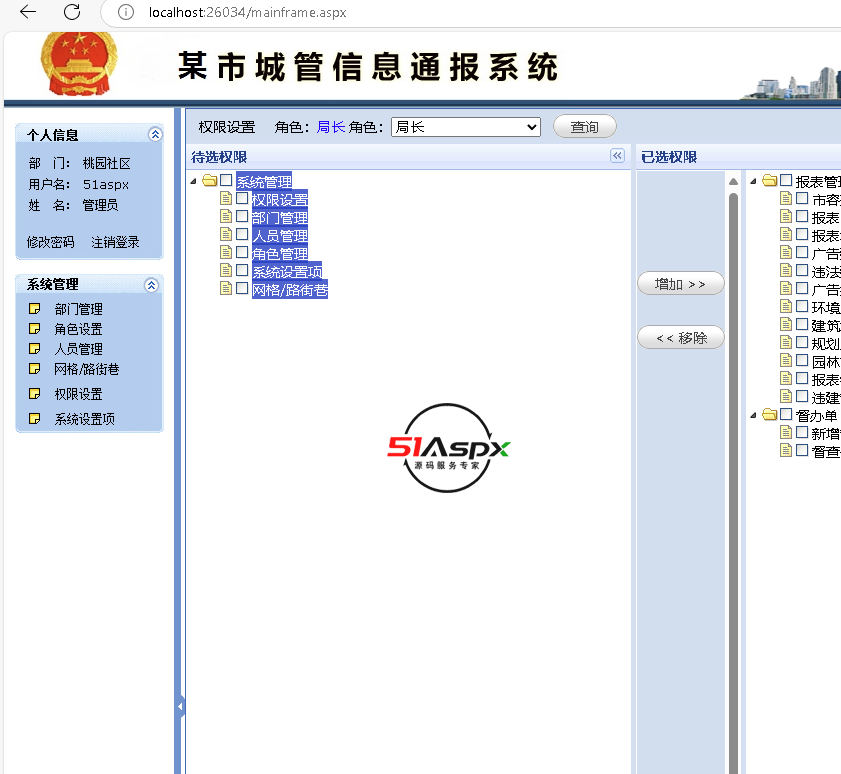Collapse the 系统管理 sidebar panel chevron
The height and width of the screenshot is (774, 841).
coord(151,285)
